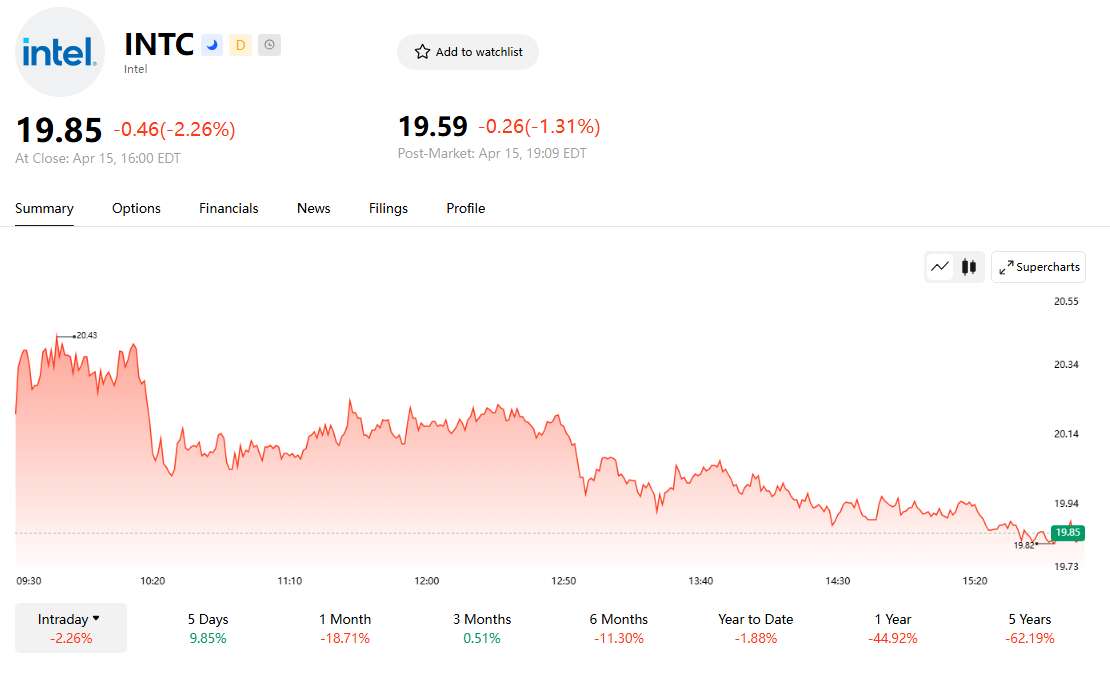Select the Year to Date range
Image resolution: width=1110 pixels, height=674 pixels.
[x=755, y=627]
